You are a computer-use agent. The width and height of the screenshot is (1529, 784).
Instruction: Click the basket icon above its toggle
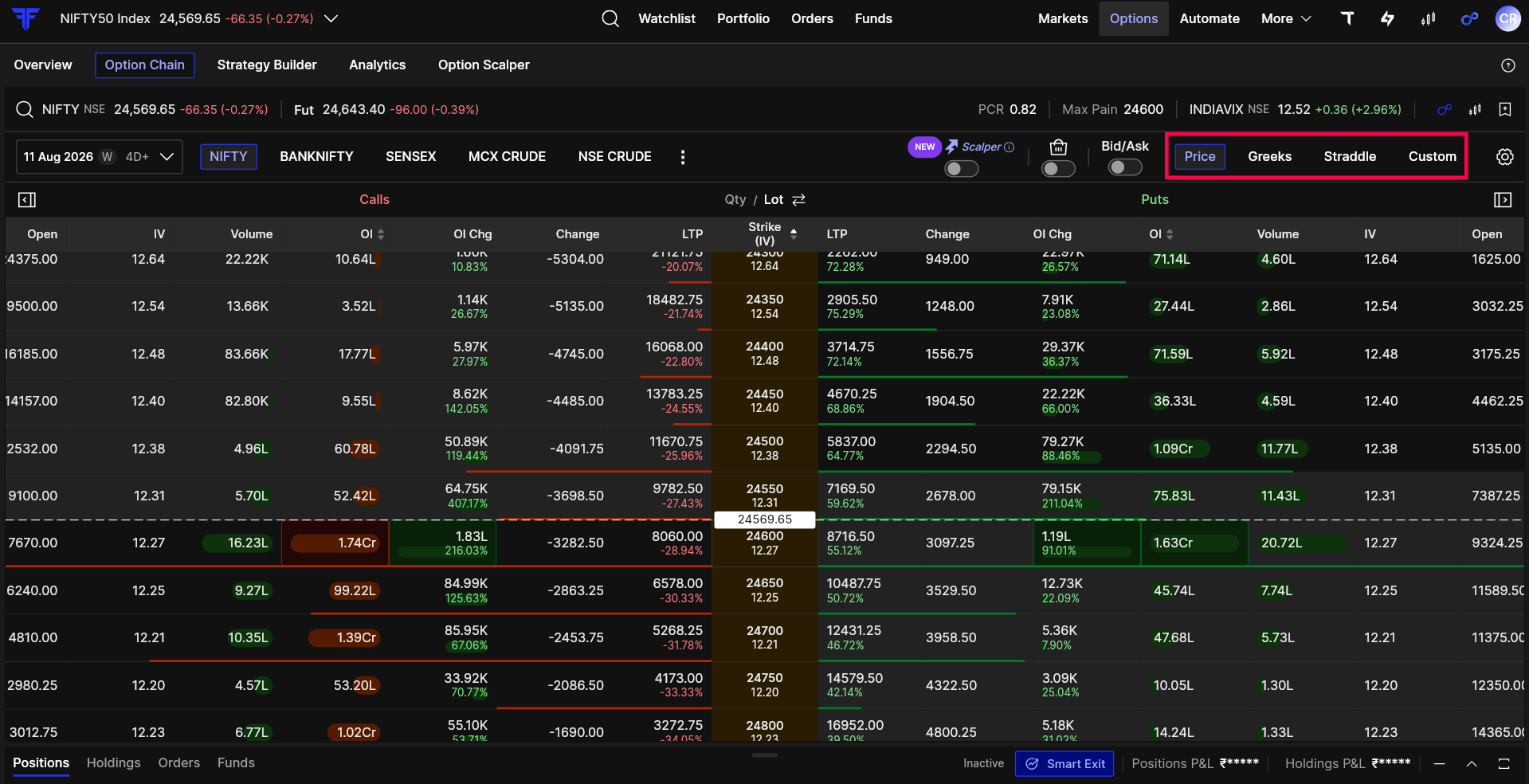(x=1058, y=147)
